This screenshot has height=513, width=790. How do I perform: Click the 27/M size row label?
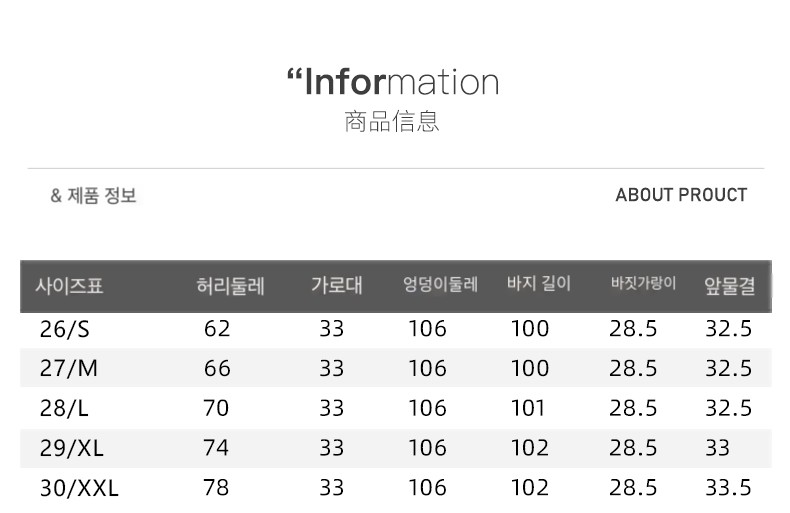(x=69, y=368)
